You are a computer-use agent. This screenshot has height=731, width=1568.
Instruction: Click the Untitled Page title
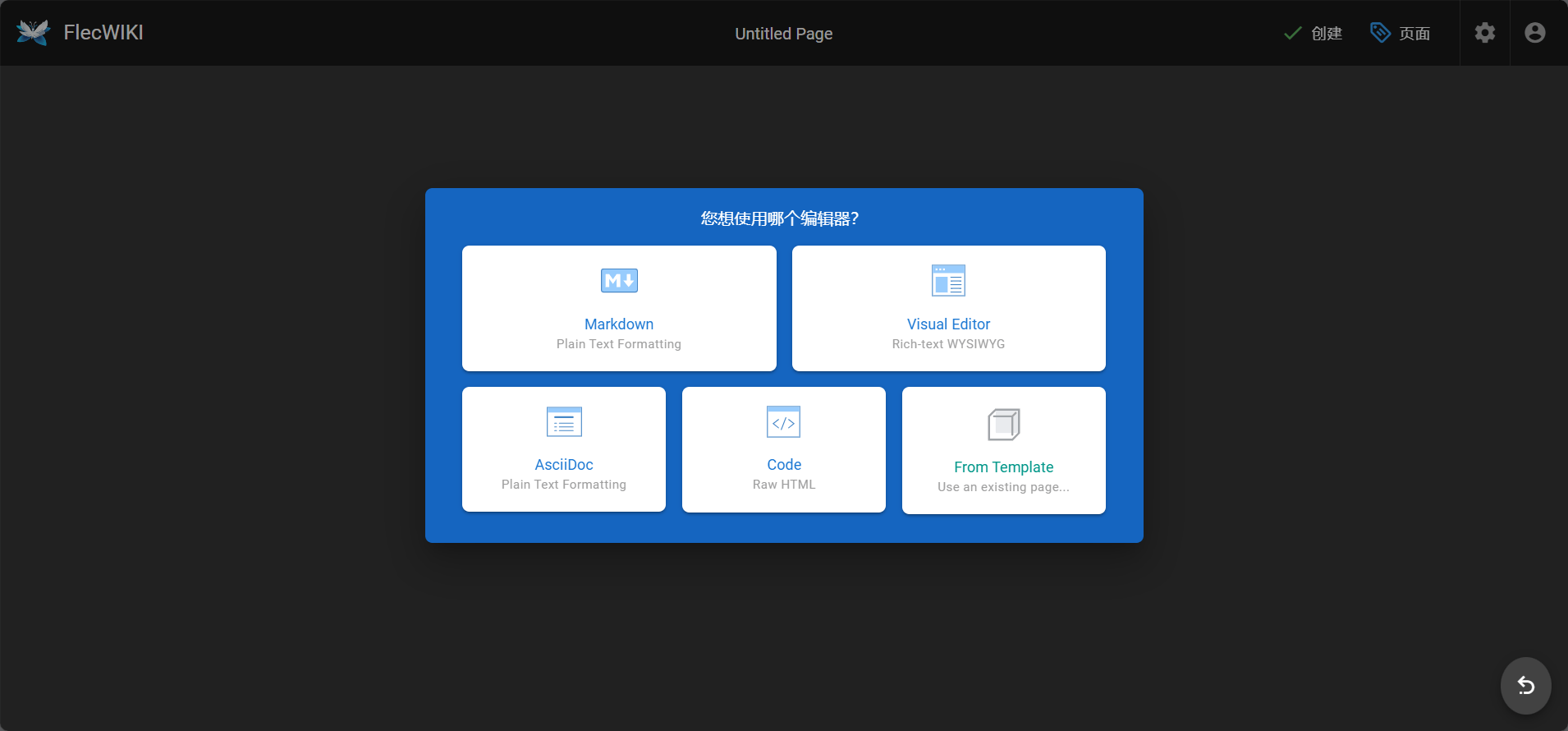coord(783,34)
